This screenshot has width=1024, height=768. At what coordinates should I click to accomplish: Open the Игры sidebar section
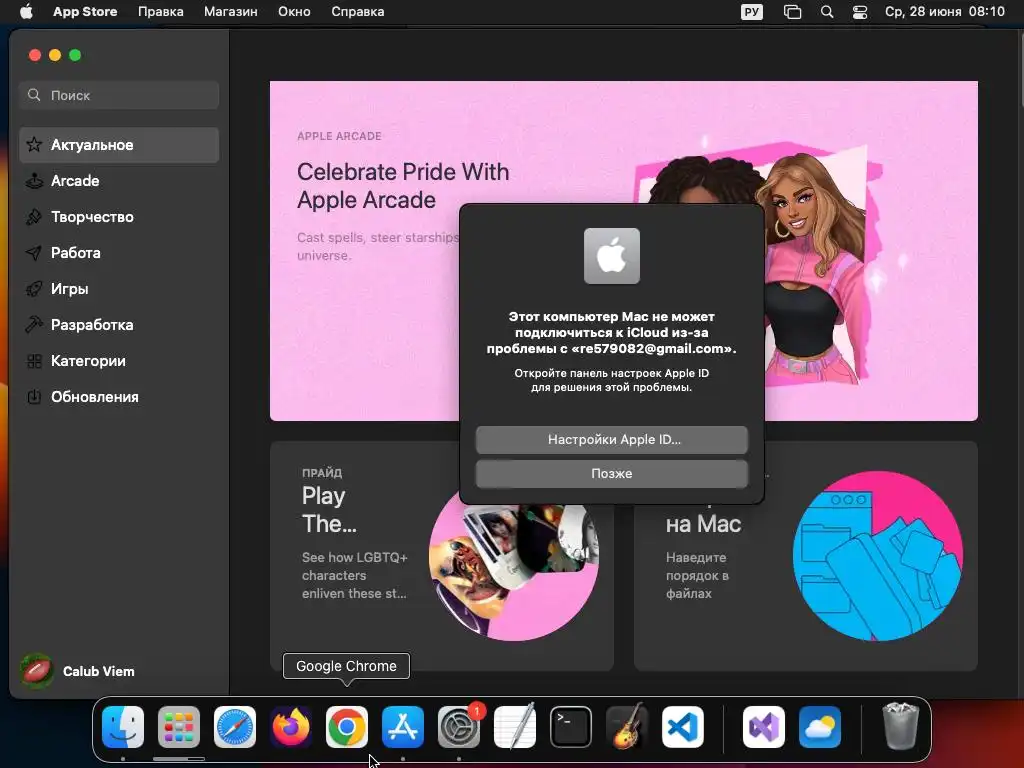coord(119,289)
